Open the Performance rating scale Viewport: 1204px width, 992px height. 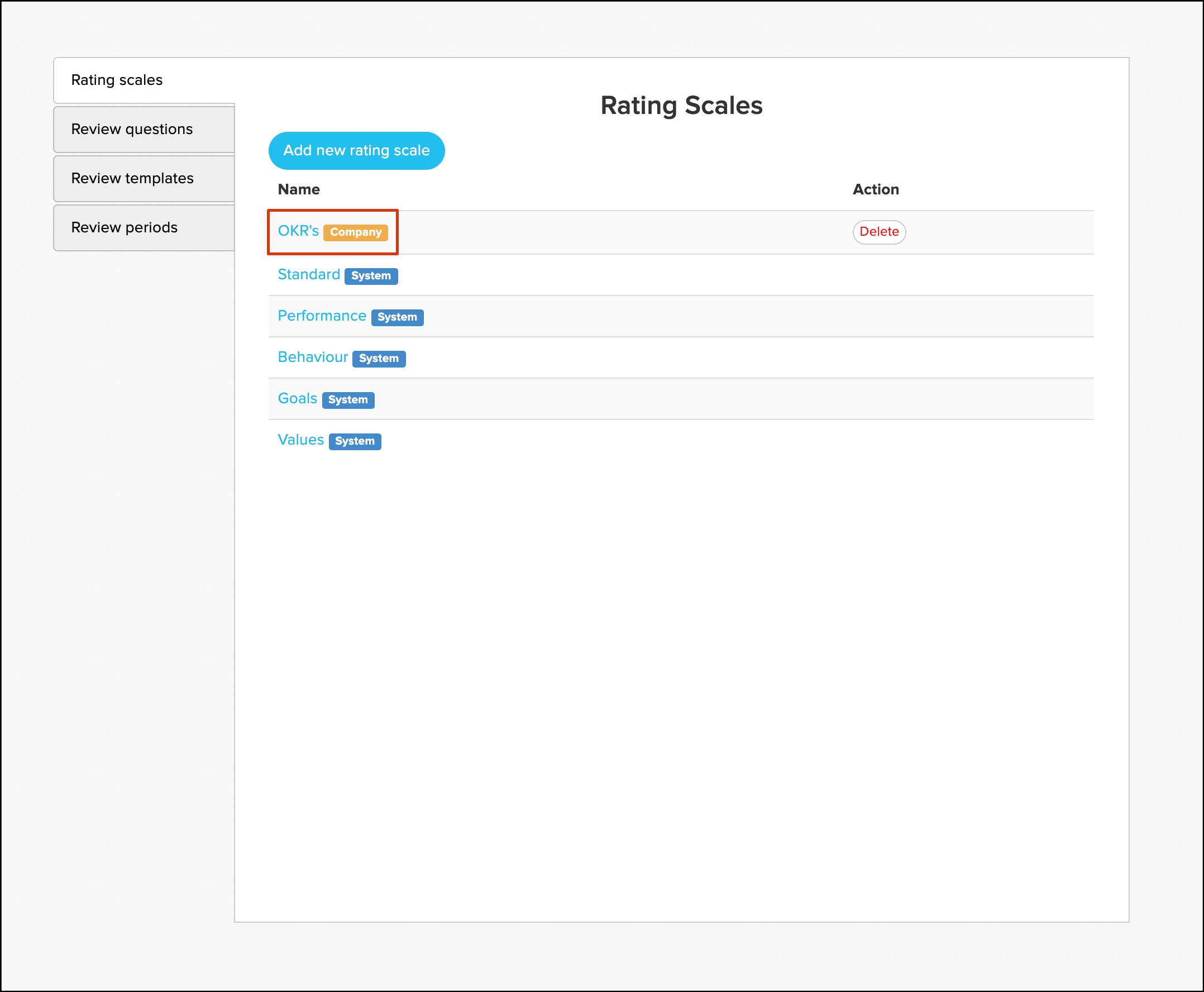(322, 316)
